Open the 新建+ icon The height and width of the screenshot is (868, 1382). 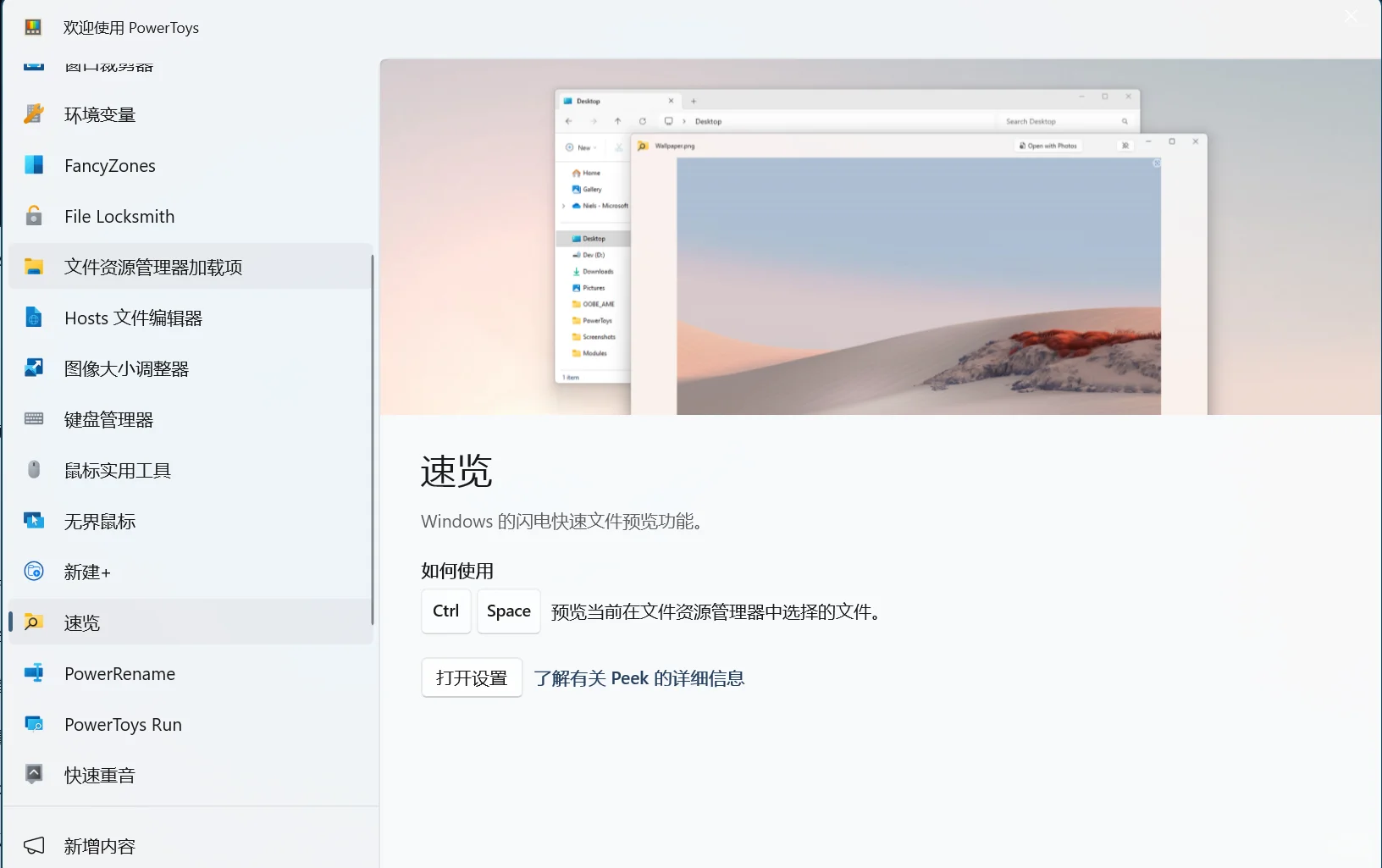34,572
